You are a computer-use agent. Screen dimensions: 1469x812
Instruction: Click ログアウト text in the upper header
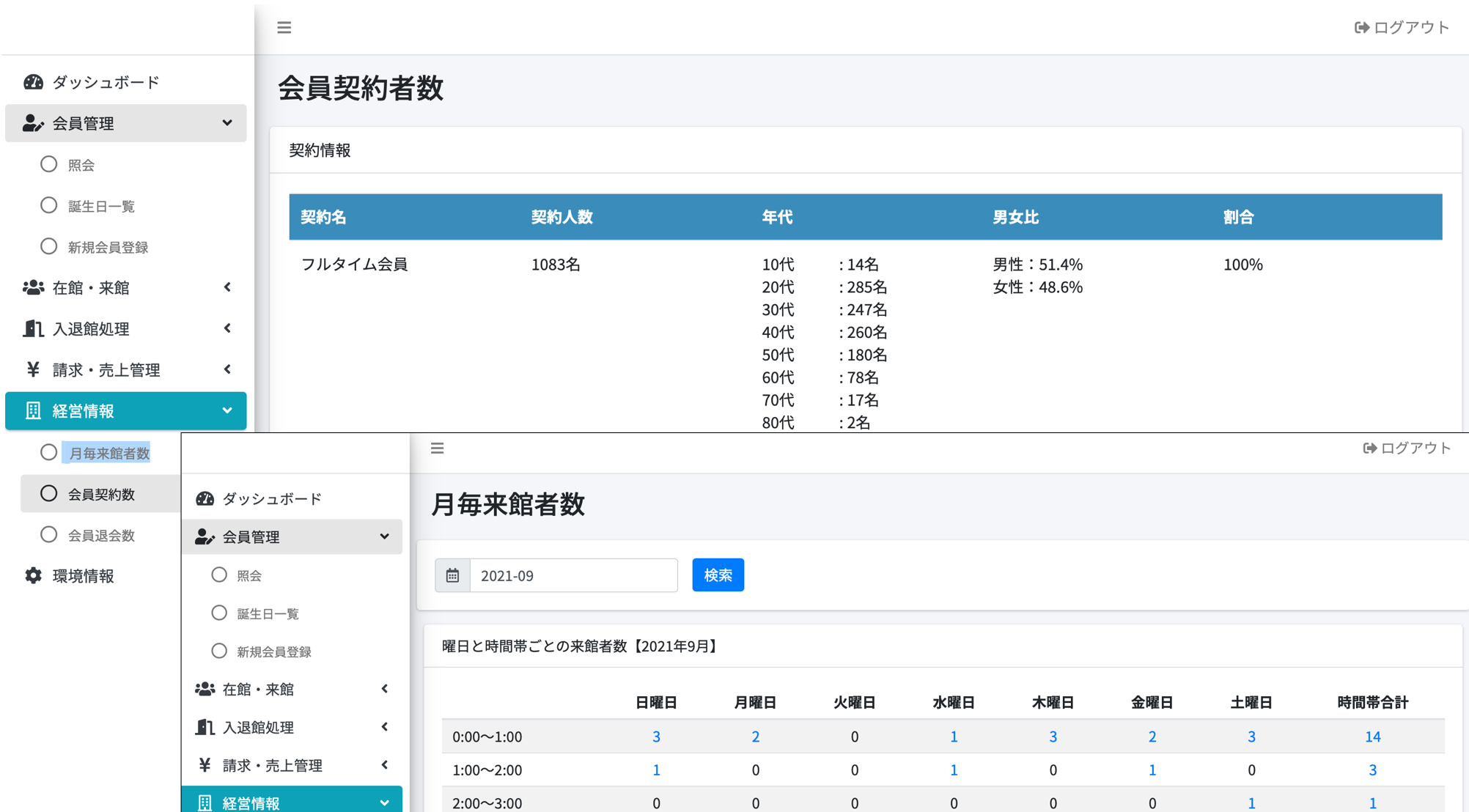[x=1411, y=28]
